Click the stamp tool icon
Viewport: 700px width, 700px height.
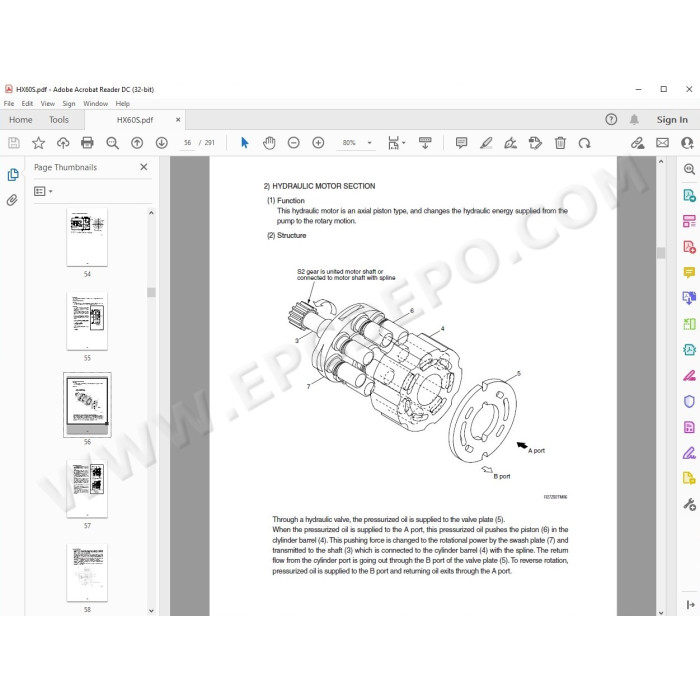(535, 143)
